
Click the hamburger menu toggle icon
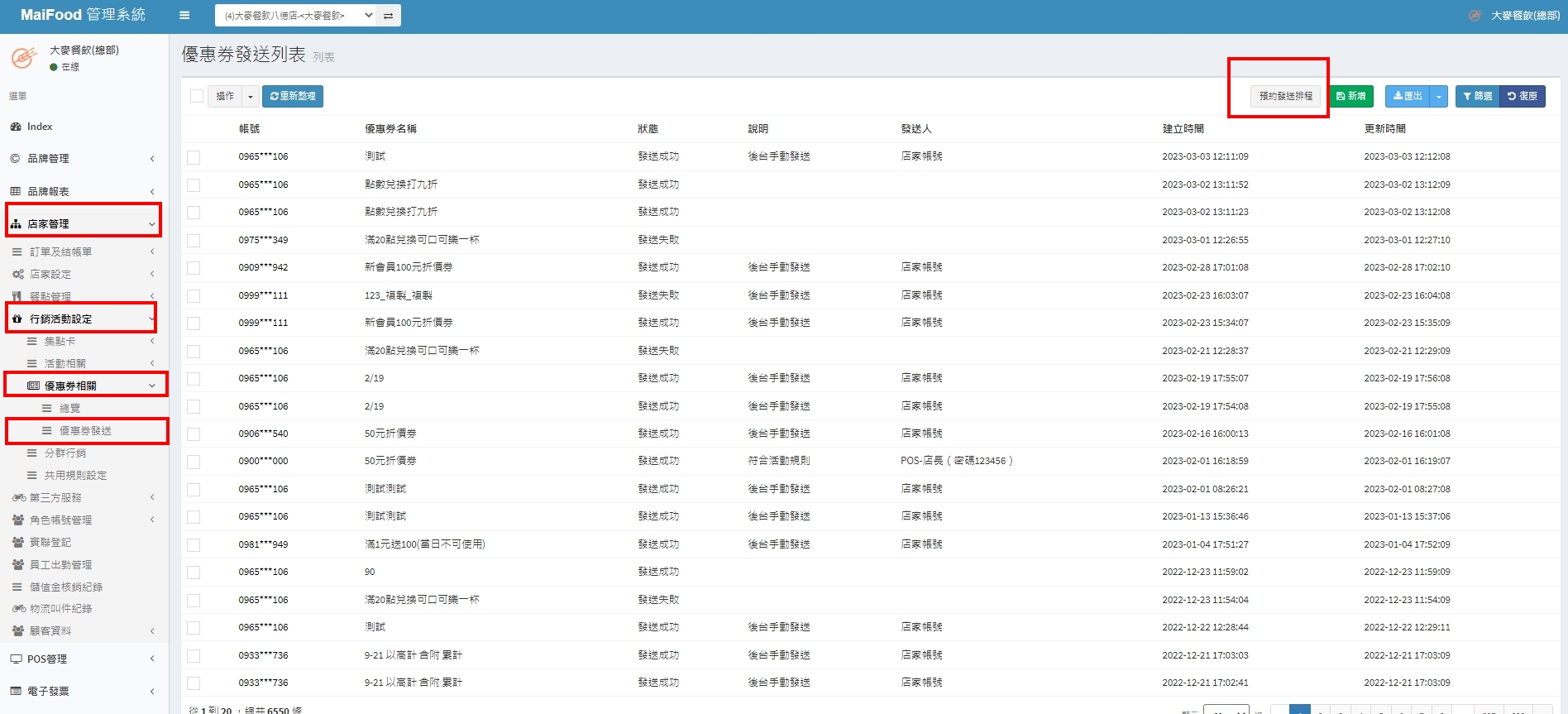184,15
